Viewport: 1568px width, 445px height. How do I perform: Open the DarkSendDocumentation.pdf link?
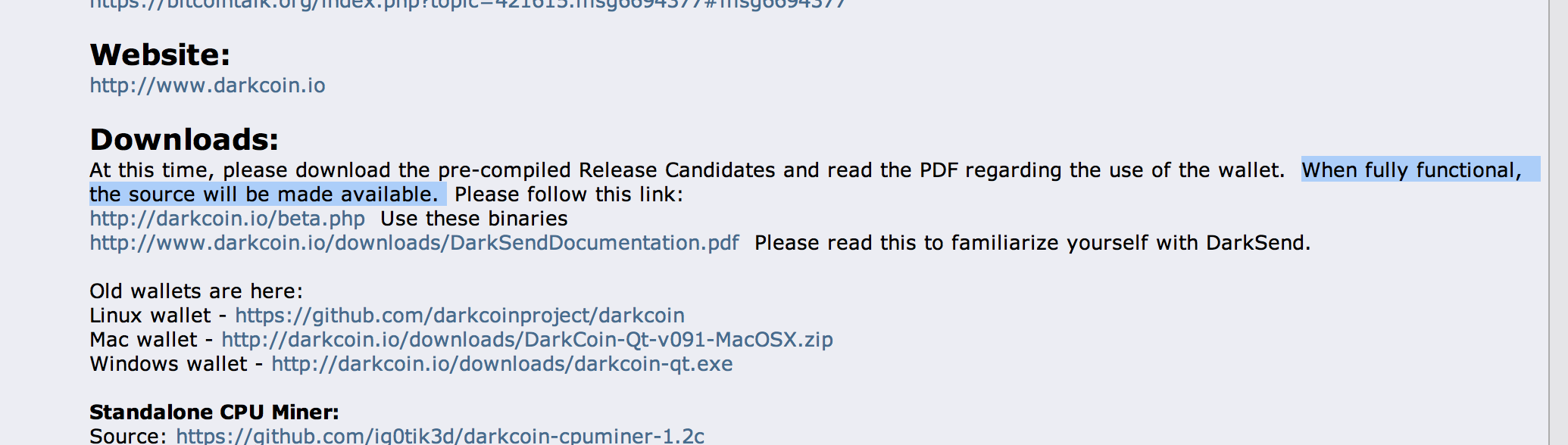(414, 243)
